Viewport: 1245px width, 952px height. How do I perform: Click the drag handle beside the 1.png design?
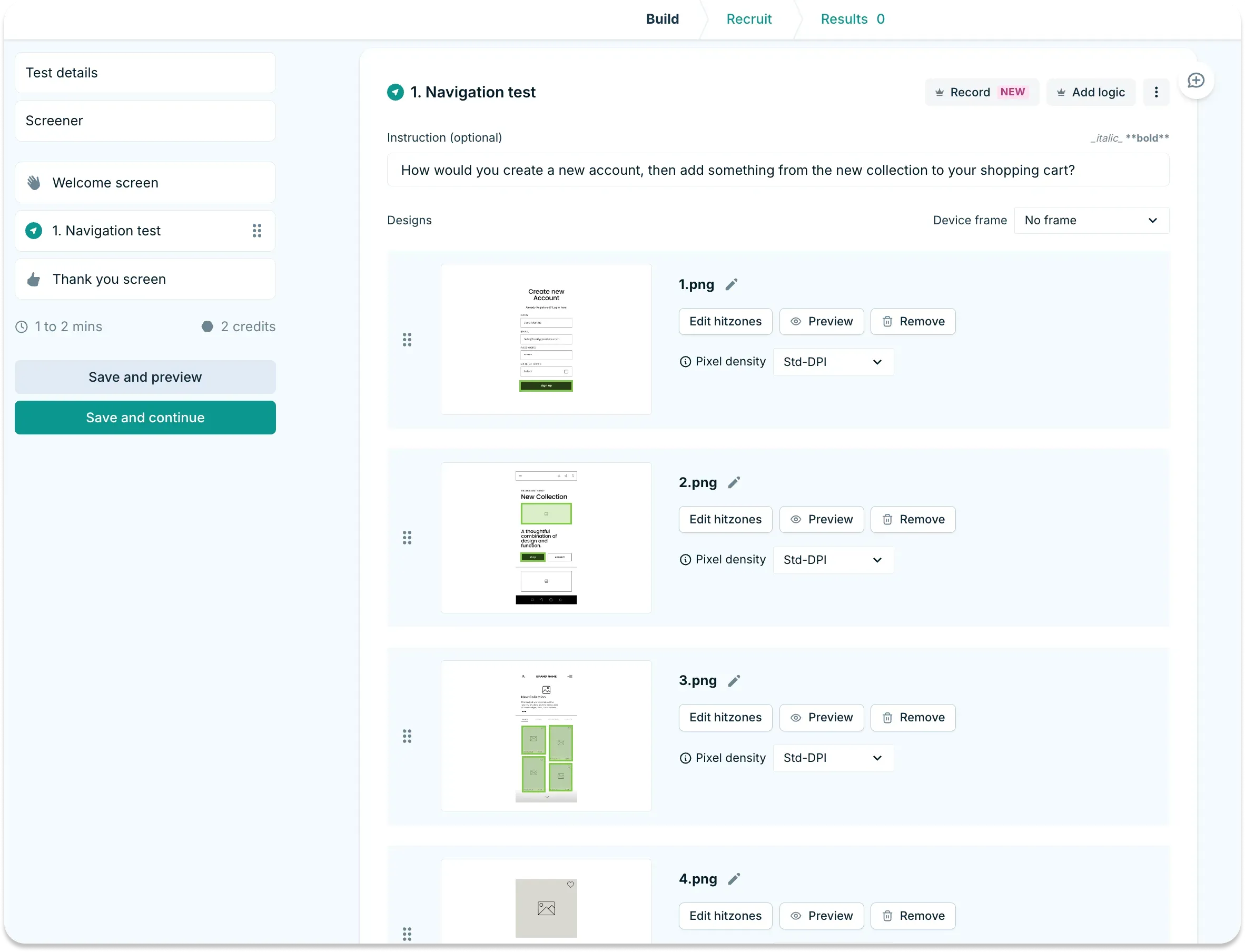pyautogui.click(x=407, y=339)
